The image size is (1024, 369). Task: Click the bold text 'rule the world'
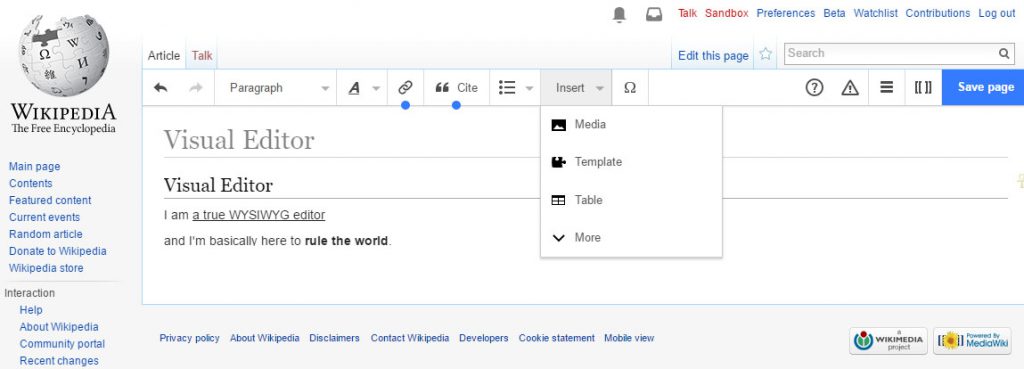[346, 241]
